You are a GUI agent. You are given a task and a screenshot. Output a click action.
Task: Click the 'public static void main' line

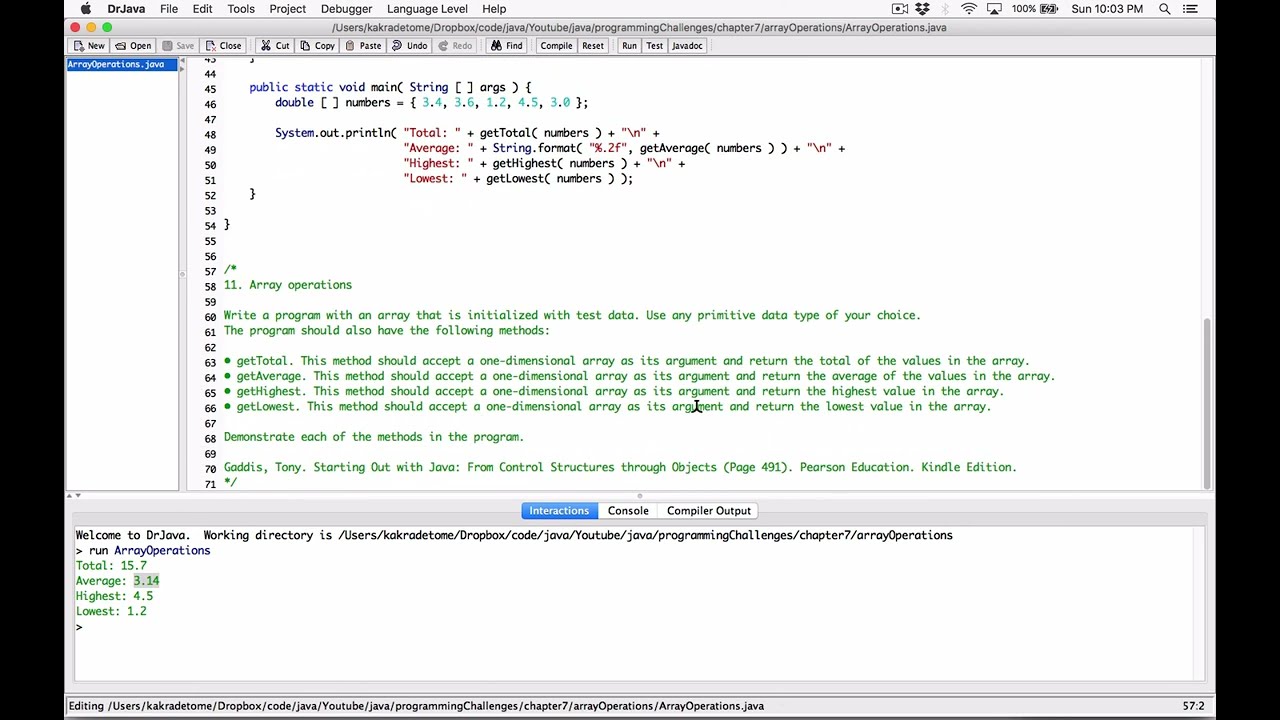click(390, 88)
